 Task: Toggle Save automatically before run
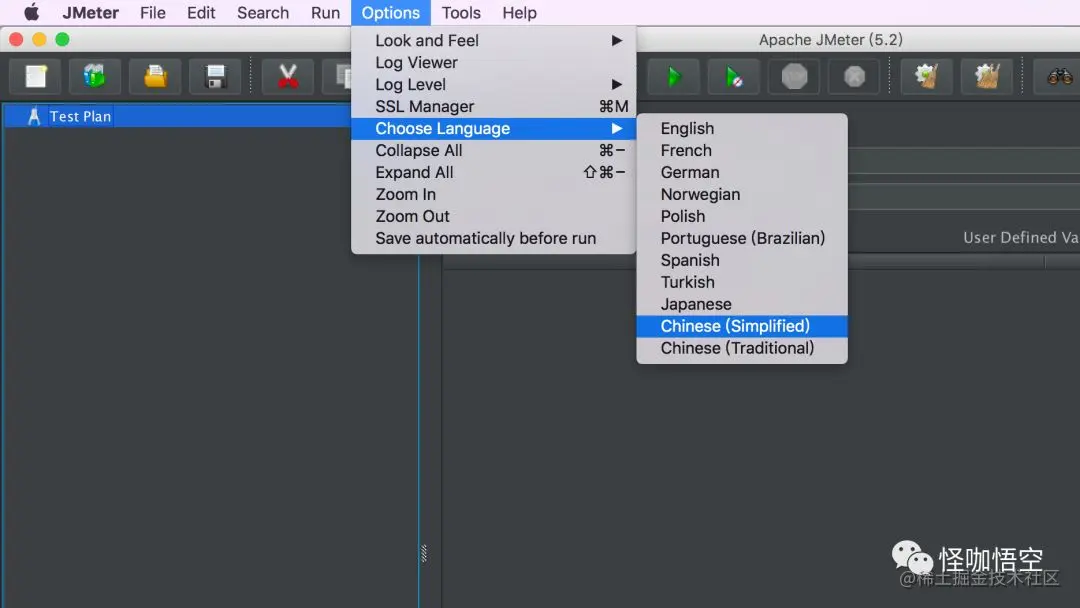click(x=493, y=238)
